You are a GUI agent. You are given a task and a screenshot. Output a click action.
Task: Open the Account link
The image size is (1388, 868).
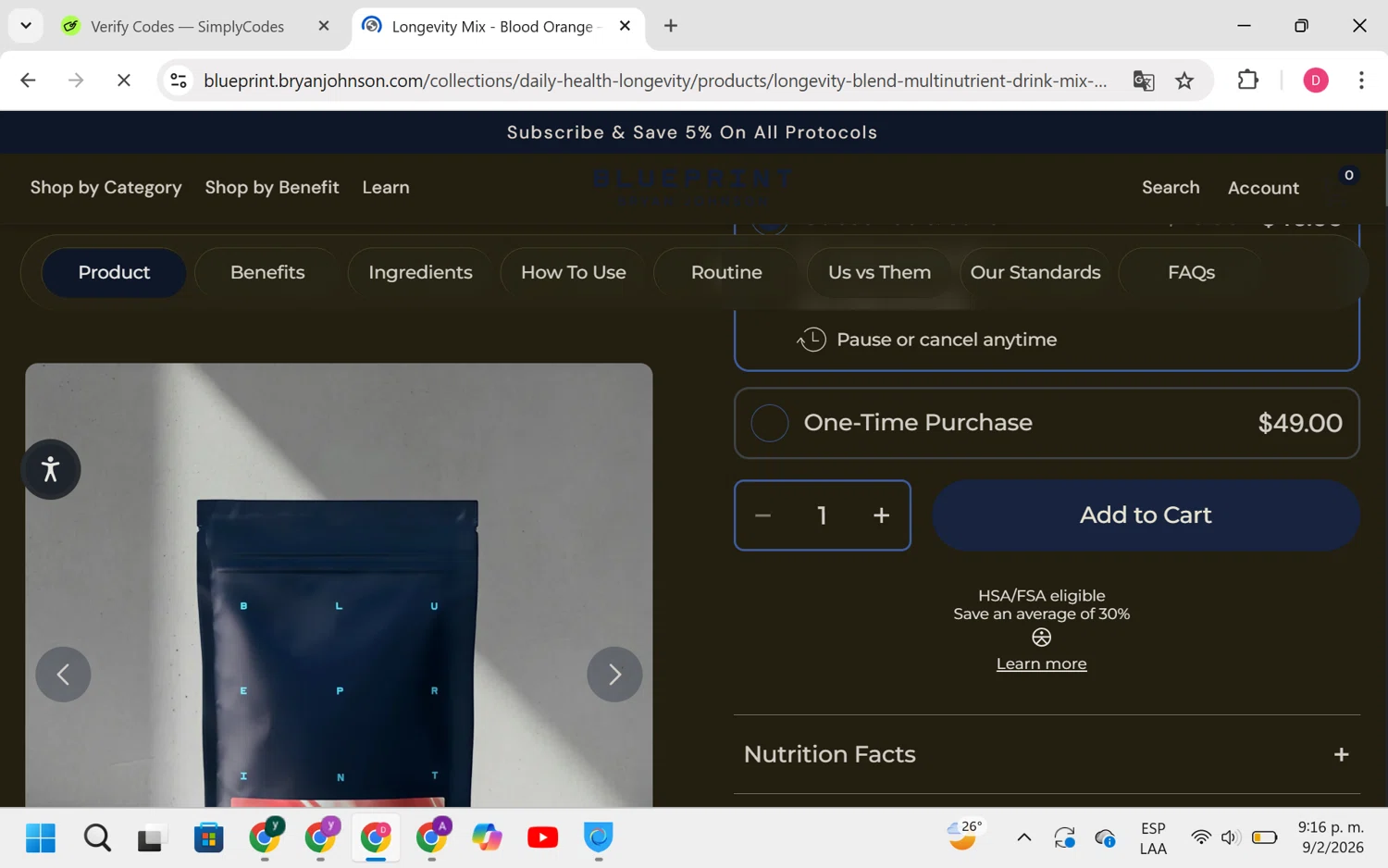click(x=1263, y=188)
